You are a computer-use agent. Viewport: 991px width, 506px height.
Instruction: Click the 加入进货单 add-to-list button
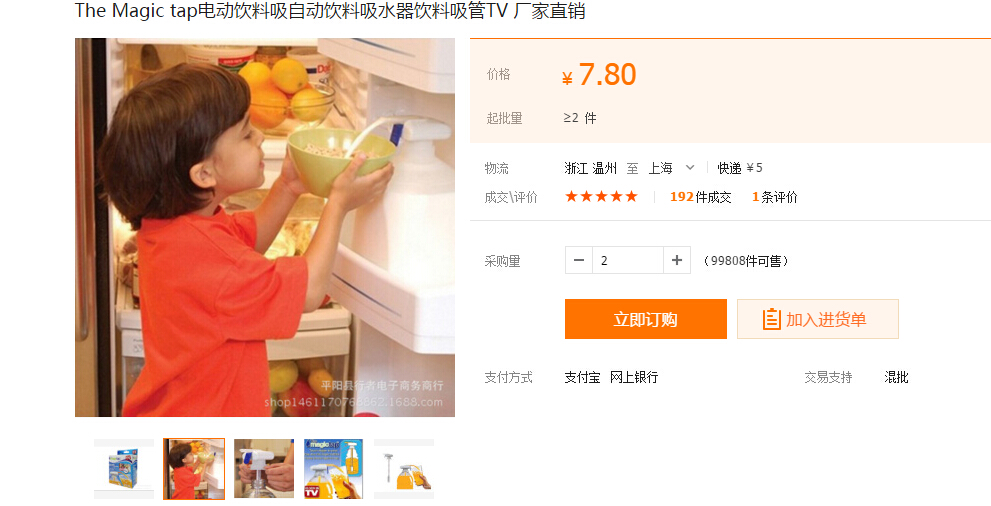point(817,319)
